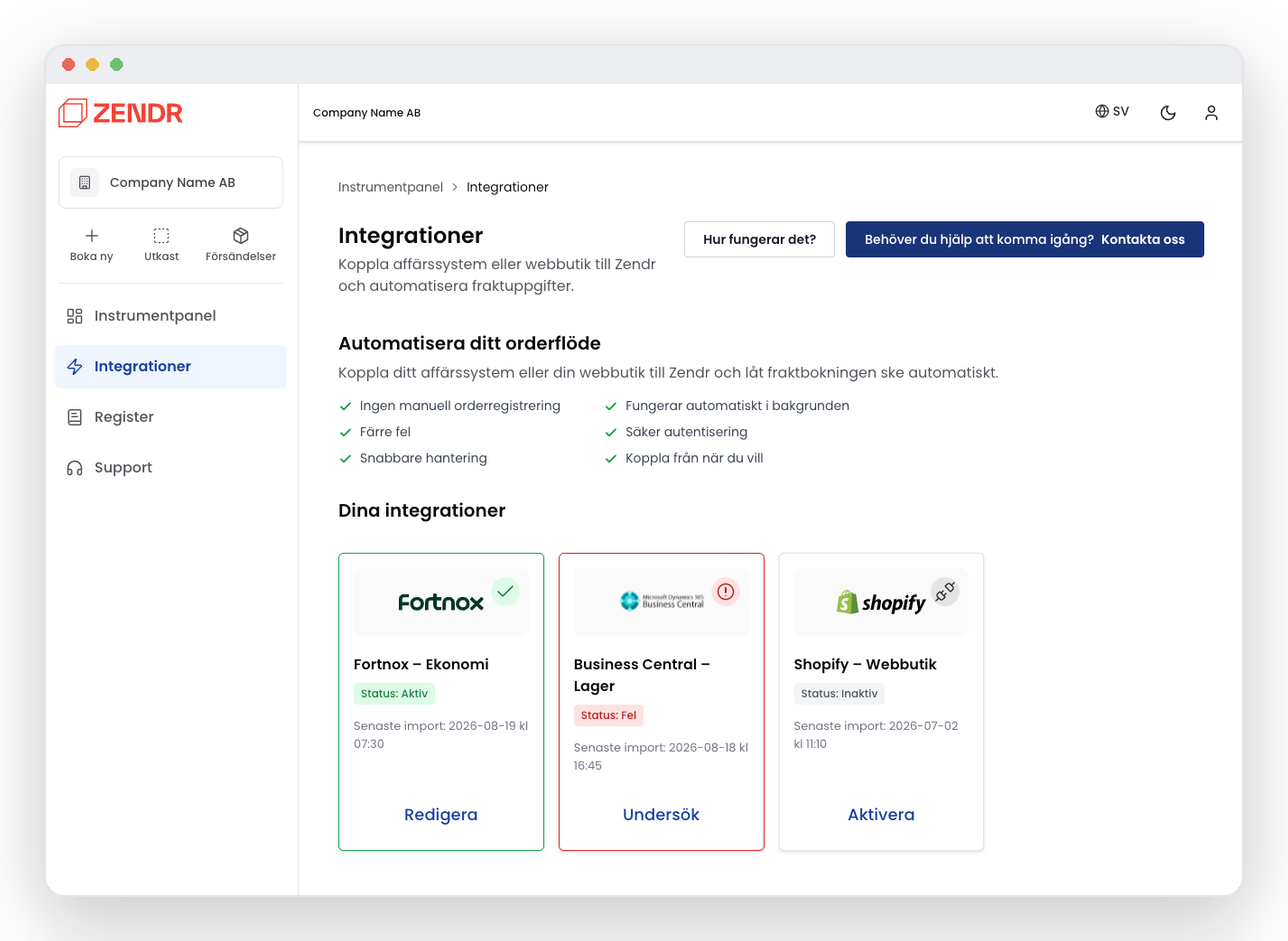Screen dimensions: 1288x941
Task: Click the Ingen manuell orderregistrering item
Action: click(450, 406)
